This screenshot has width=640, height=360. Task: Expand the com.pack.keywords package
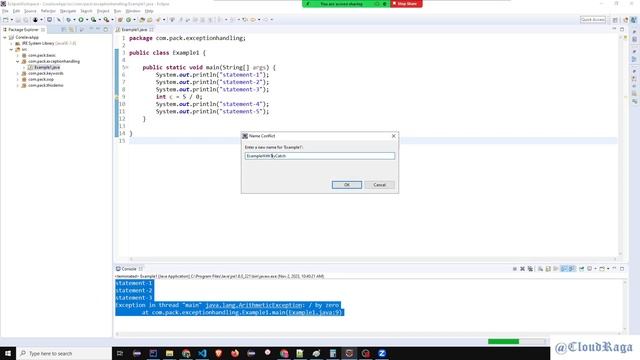pos(18,73)
